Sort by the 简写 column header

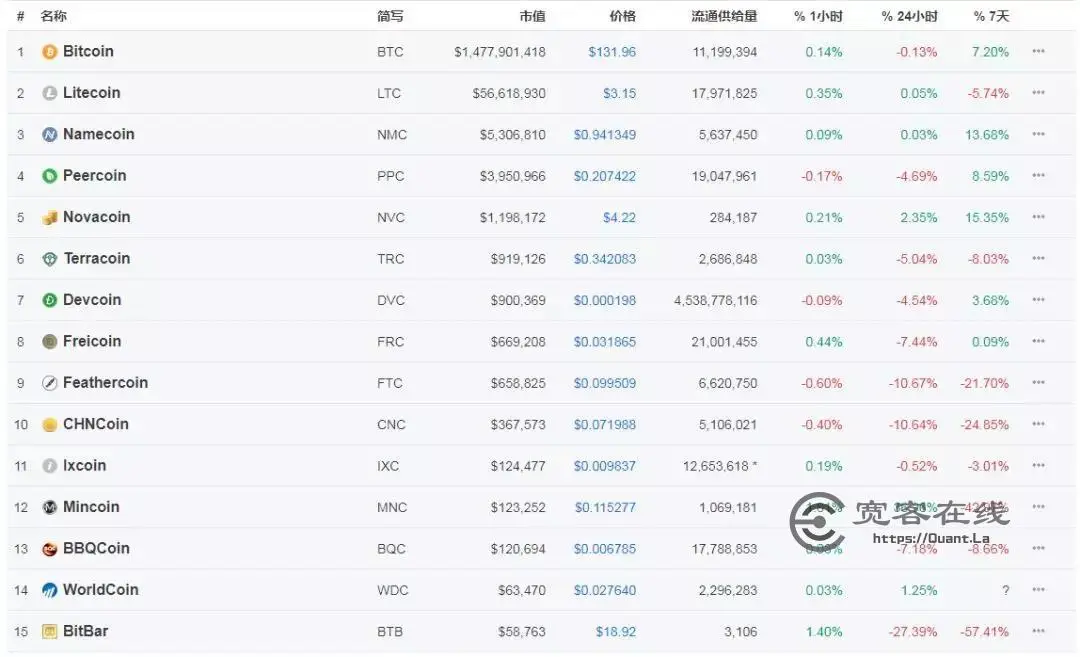pos(390,16)
